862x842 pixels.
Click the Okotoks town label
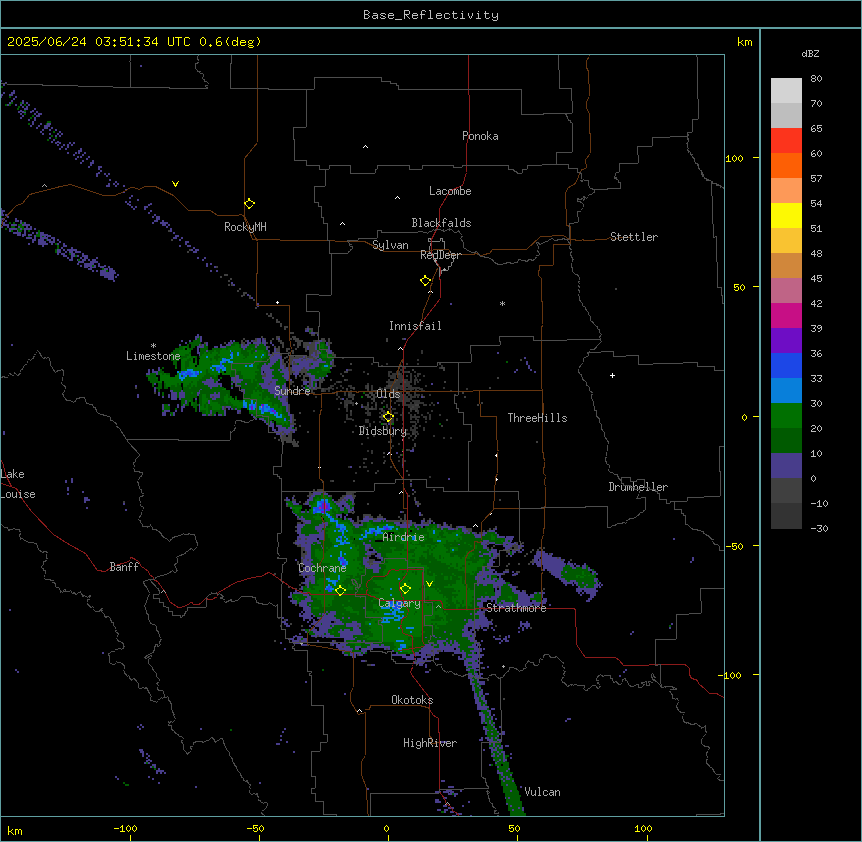coord(412,700)
